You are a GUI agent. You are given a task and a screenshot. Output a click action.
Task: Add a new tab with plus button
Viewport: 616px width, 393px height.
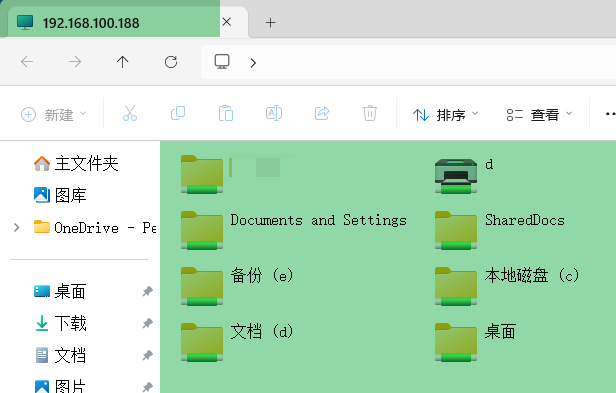coord(270,22)
